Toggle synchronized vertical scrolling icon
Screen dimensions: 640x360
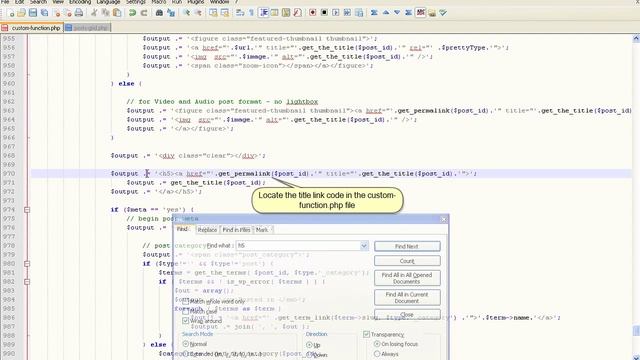pos(213,13)
